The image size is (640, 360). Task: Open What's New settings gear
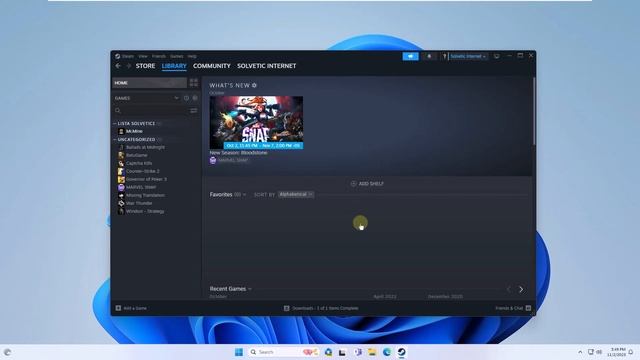[x=254, y=85]
